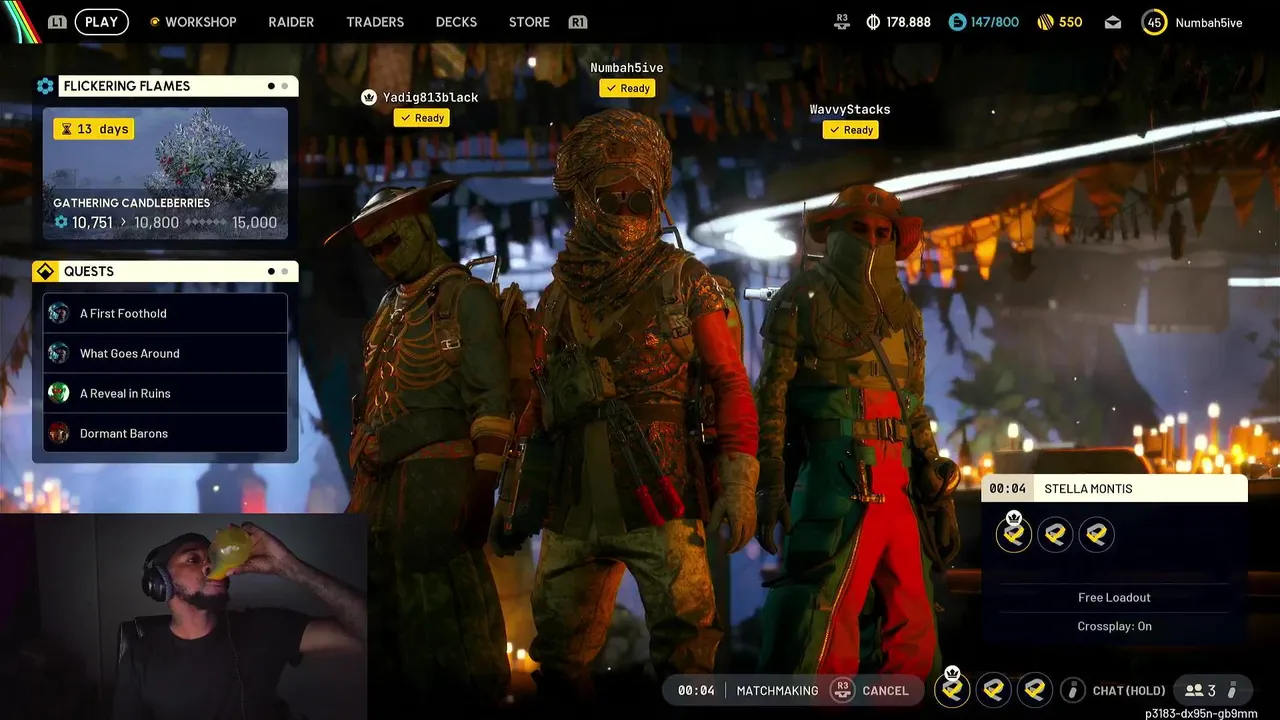Click the R1 bumper icon
1280x720 pixels.
point(577,22)
